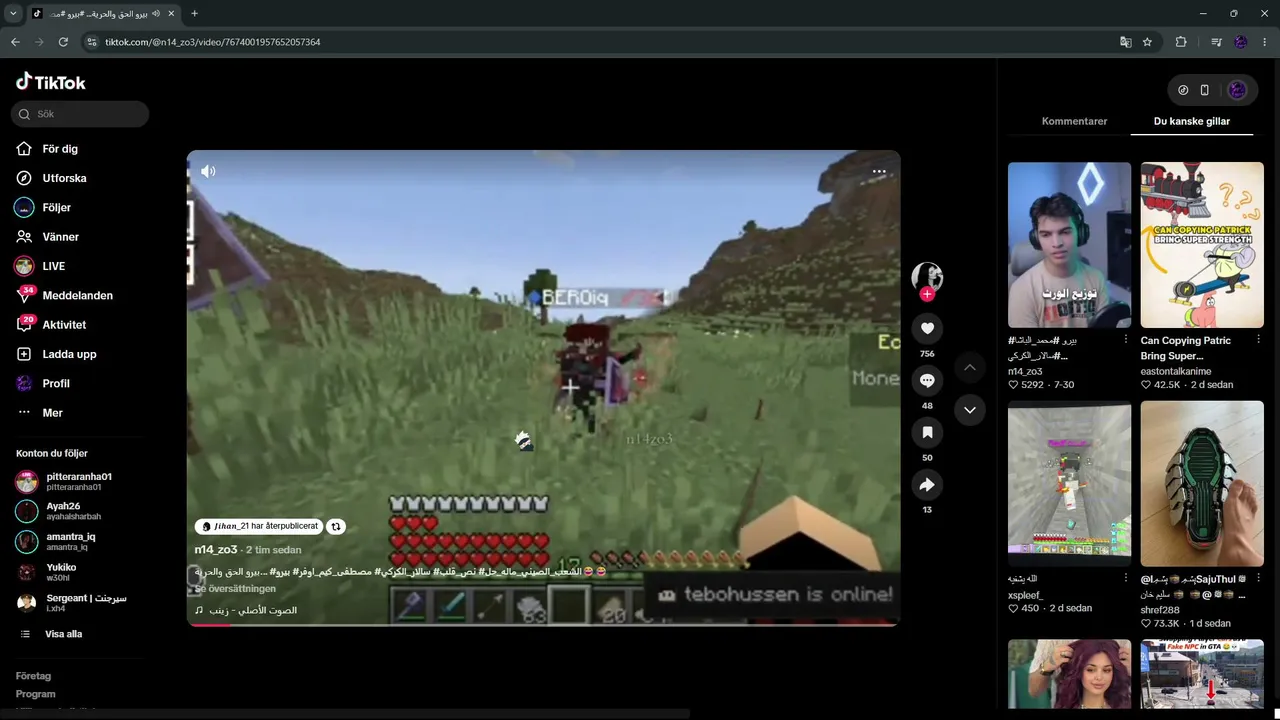Click Se översättningen link
The image size is (1280, 720).
point(236,589)
